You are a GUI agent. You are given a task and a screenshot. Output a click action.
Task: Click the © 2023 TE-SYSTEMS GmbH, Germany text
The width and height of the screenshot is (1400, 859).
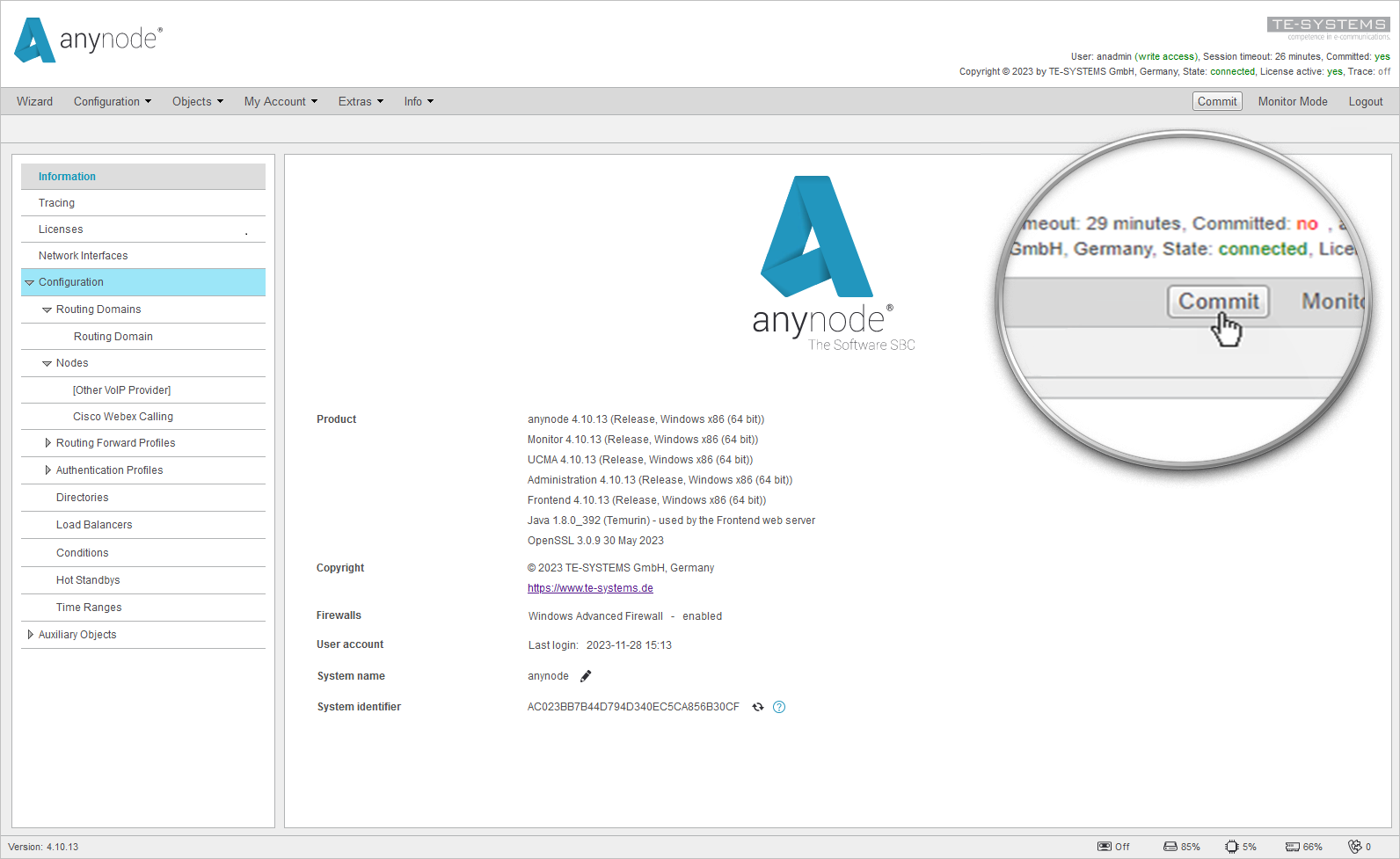pyautogui.click(x=621, y=568)
